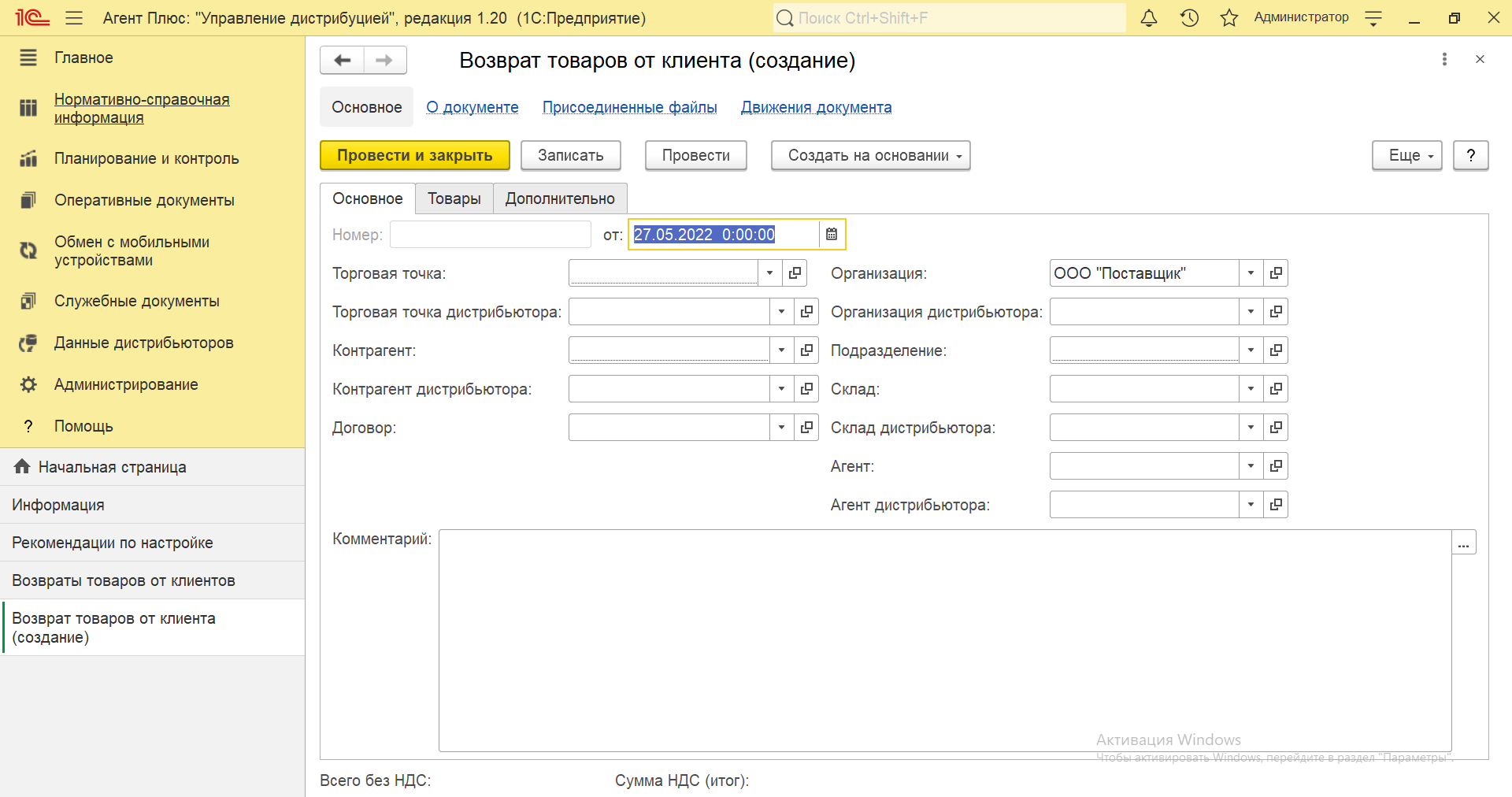The height and width of the screenshot is (797, 1512).
Task: Open Нормативно-справочная информация section
Action: pos(142,109)
